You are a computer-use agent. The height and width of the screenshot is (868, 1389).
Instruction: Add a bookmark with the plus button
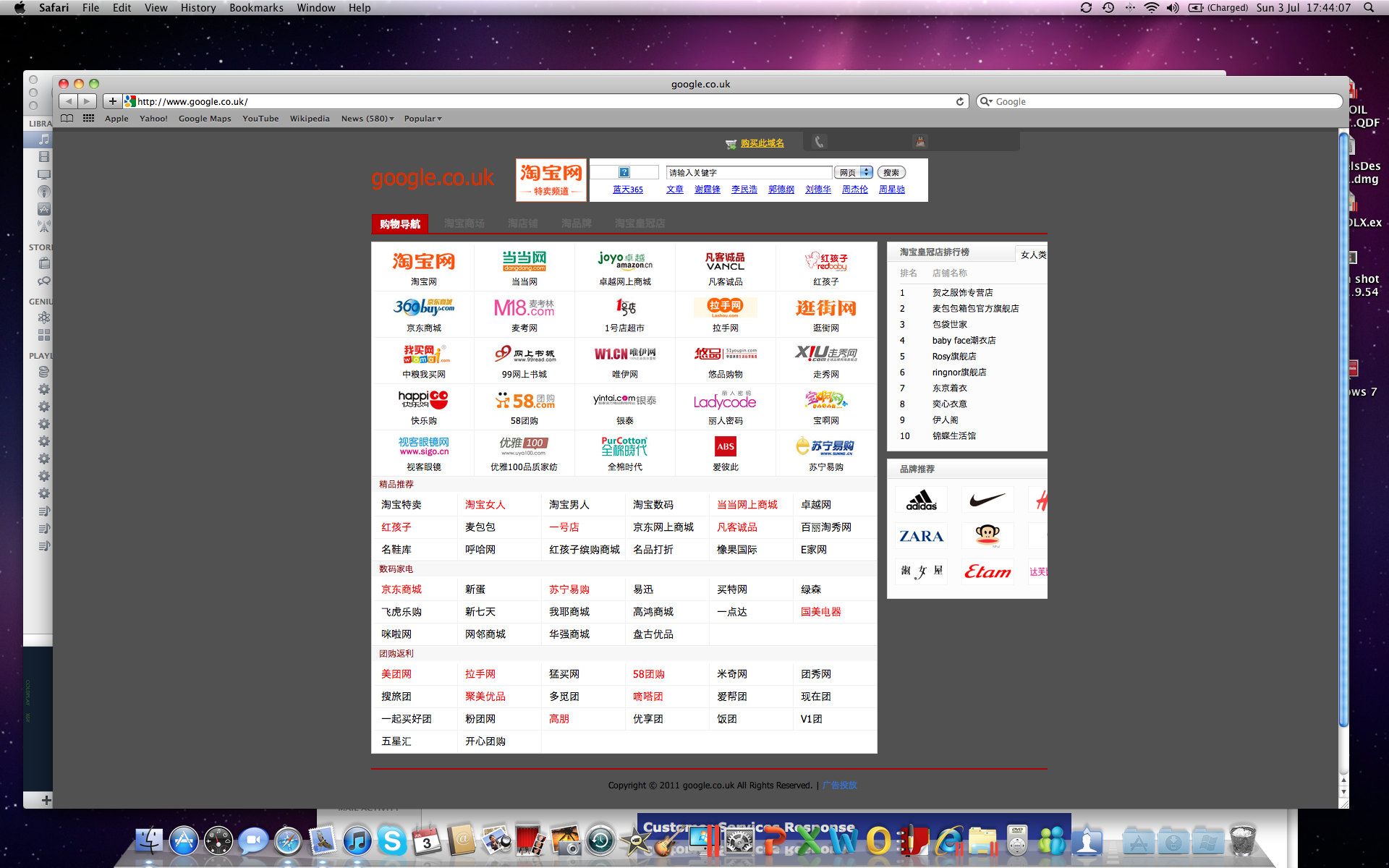point(112,101)
